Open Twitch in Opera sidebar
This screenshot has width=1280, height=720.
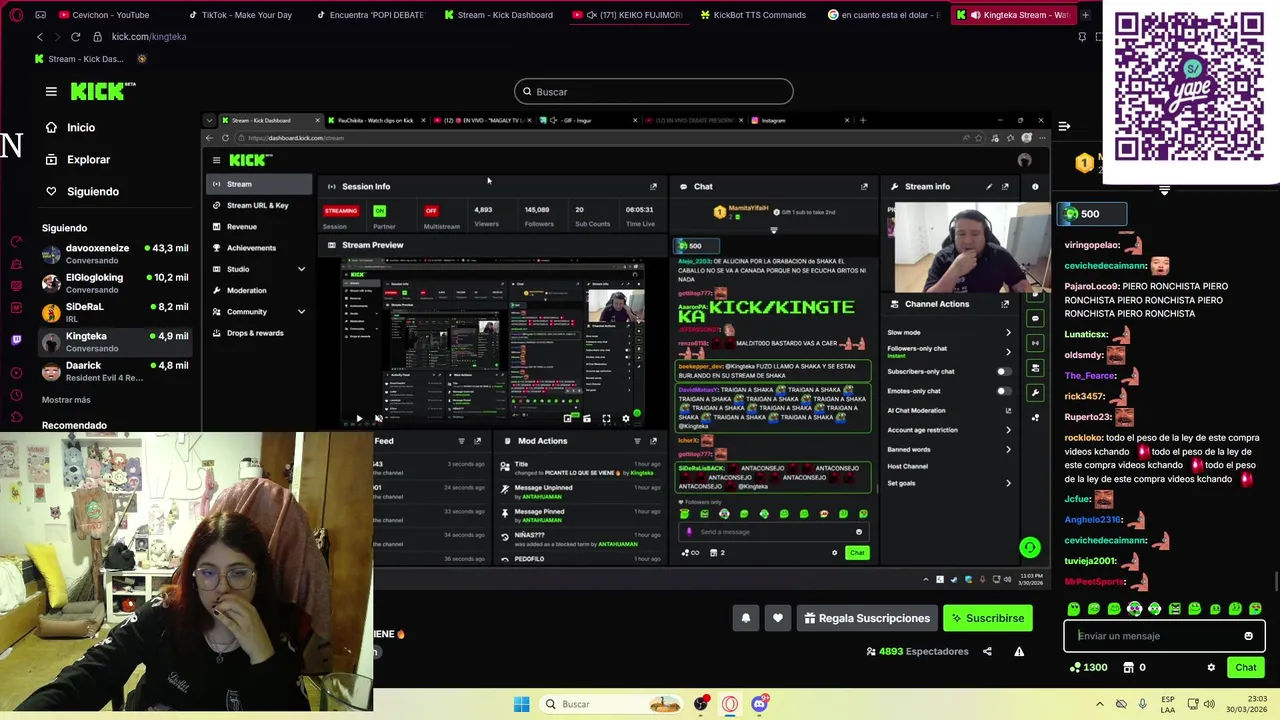16,340
